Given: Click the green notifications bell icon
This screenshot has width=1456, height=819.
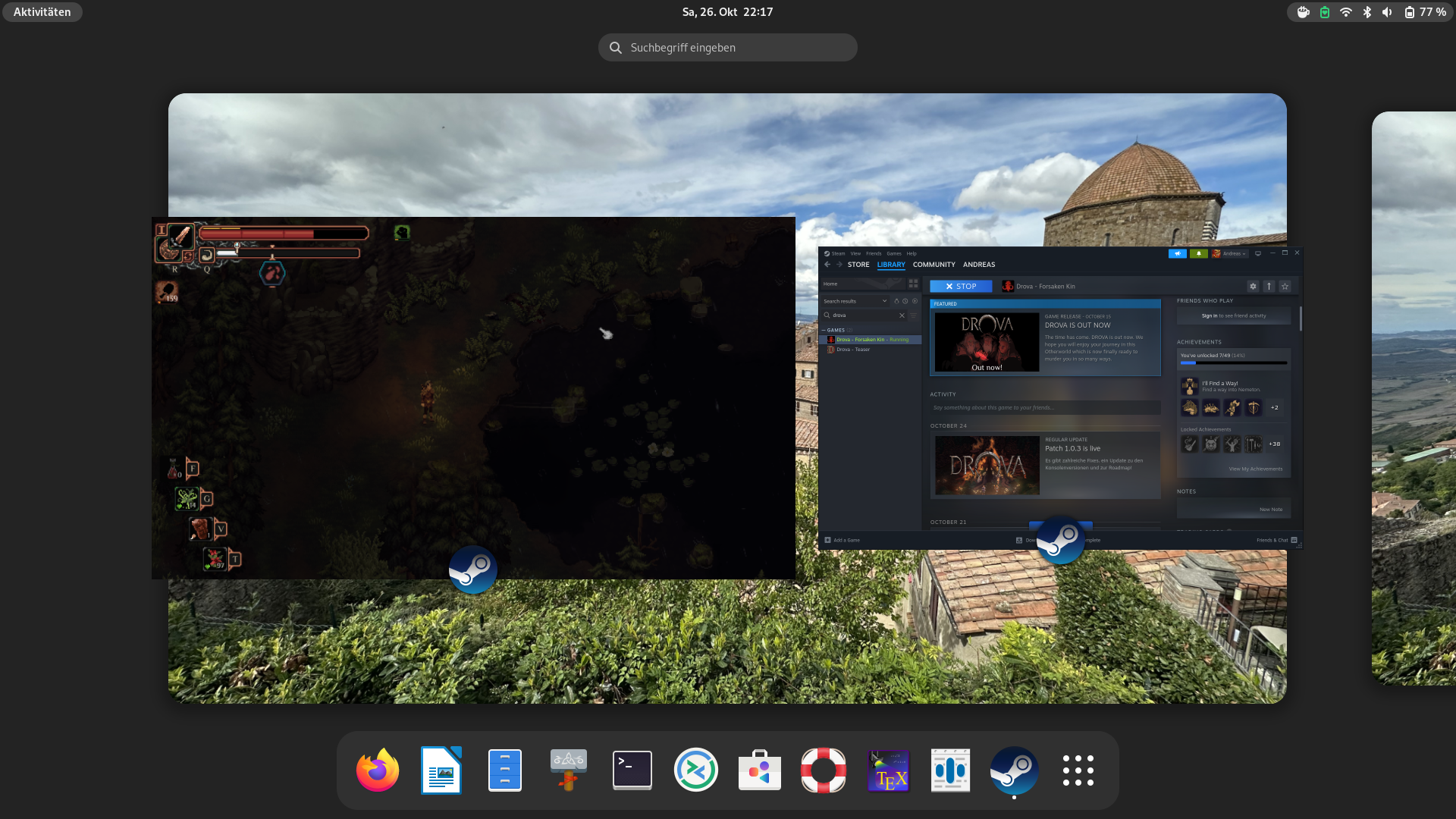Looking at the screenshot, I should pyautogui.click(x=1198, y=253).
